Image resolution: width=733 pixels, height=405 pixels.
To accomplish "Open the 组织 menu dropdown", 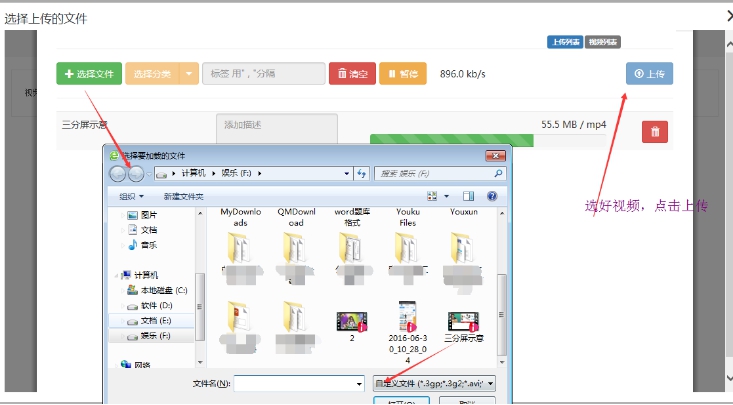I will (132, 196).
